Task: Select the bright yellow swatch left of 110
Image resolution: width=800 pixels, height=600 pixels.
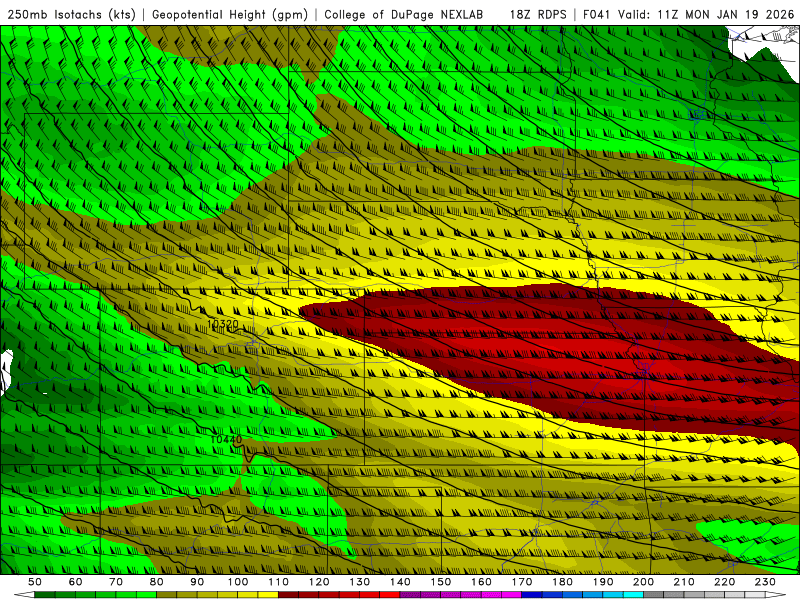Action: [x=268, y=595]
